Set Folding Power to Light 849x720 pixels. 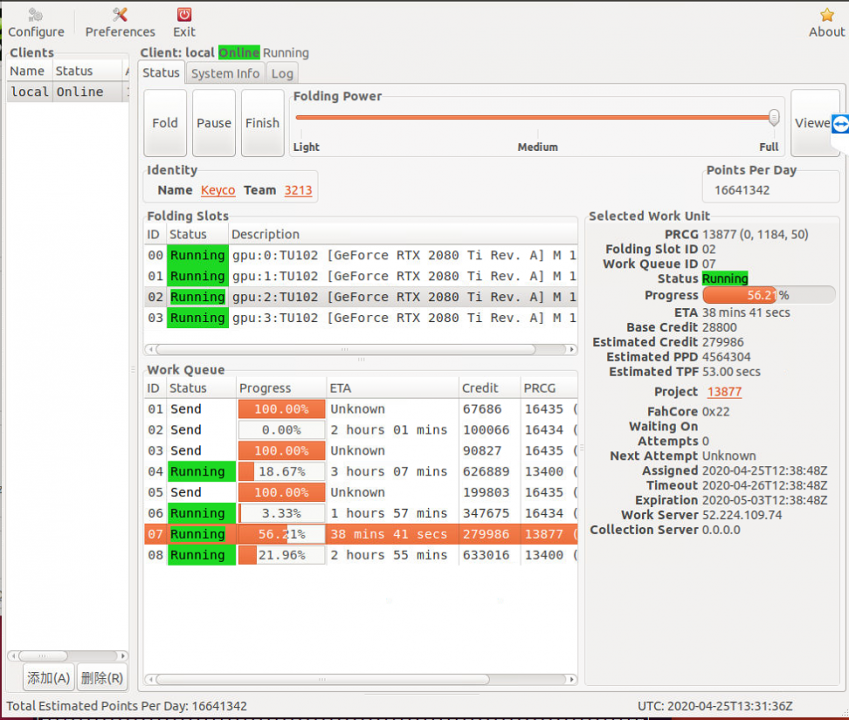(x=306, y=147)
